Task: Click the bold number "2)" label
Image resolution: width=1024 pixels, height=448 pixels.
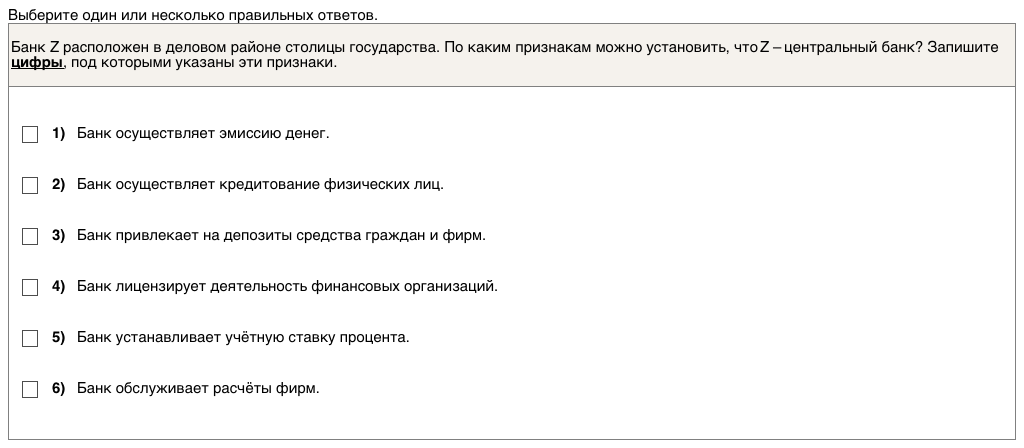Action: click(x=58, y=184)
